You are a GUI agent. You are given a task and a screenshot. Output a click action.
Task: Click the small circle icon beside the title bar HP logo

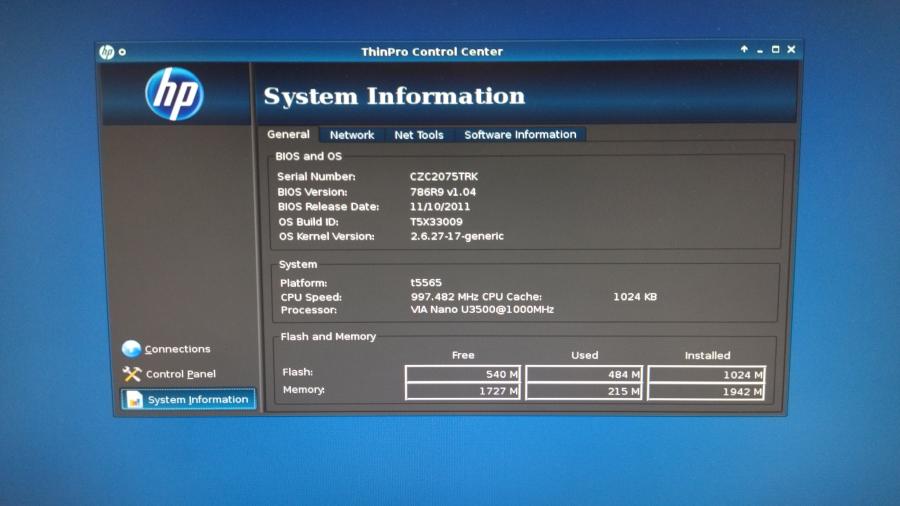(x=122, y=52)
